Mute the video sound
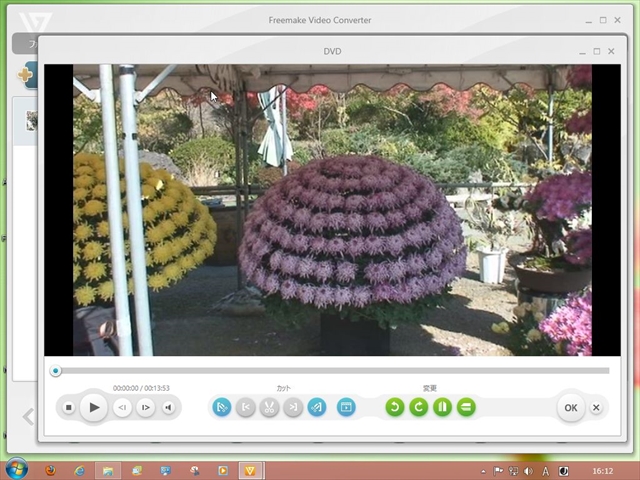The height and width of the screenshot is (480, 640). (168, 407)
